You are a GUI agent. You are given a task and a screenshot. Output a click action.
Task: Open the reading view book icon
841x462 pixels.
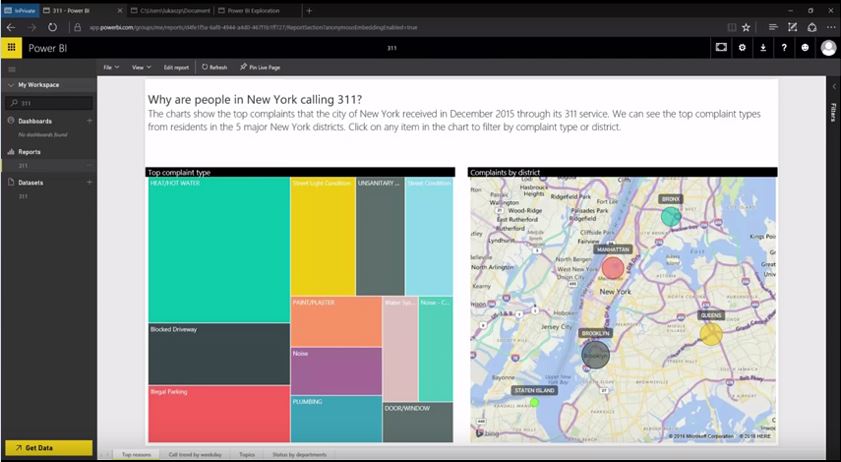pyautogui.click(x=732, y=27)
